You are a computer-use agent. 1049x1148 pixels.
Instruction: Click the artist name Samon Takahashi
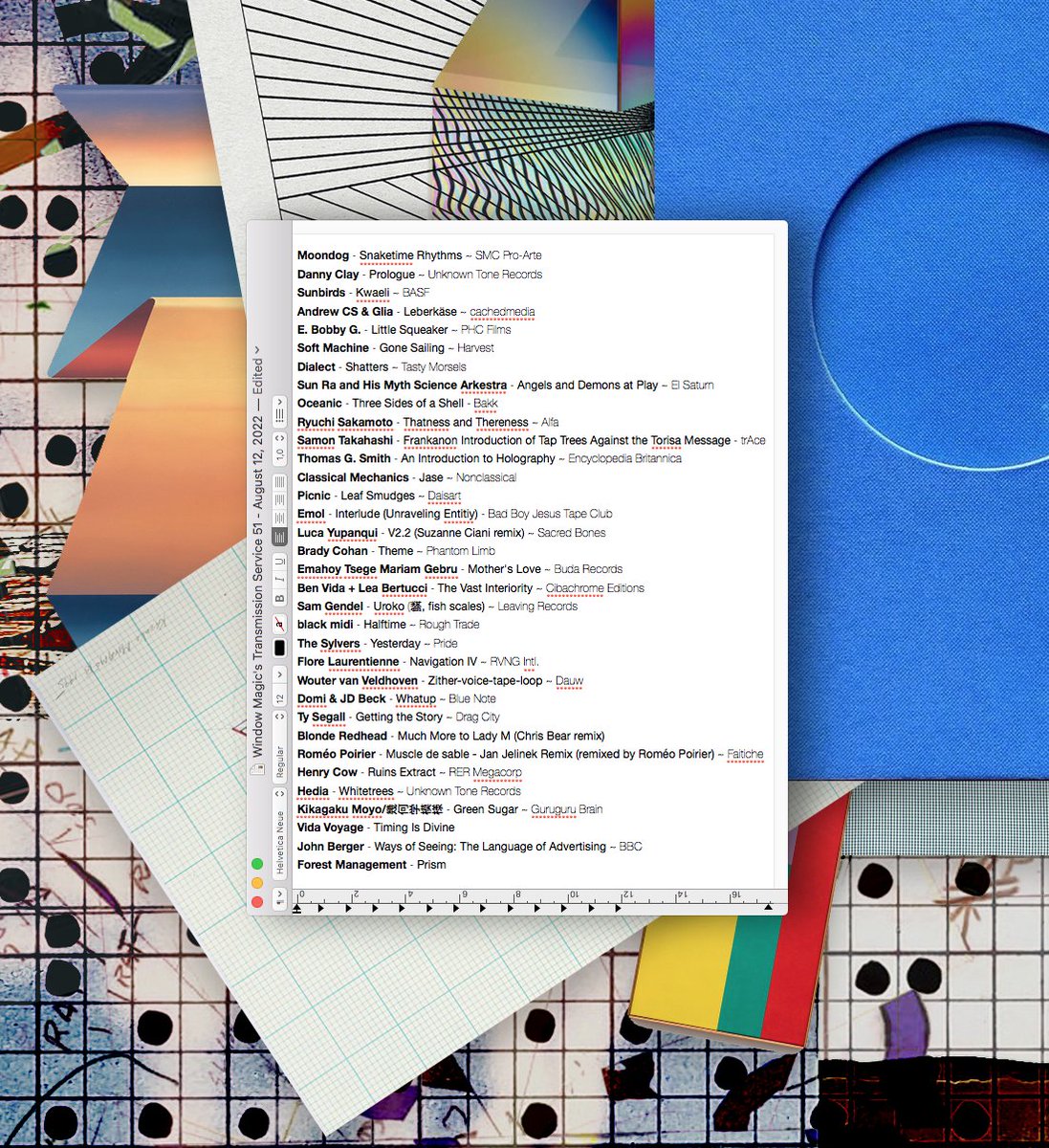click(345, 441)
